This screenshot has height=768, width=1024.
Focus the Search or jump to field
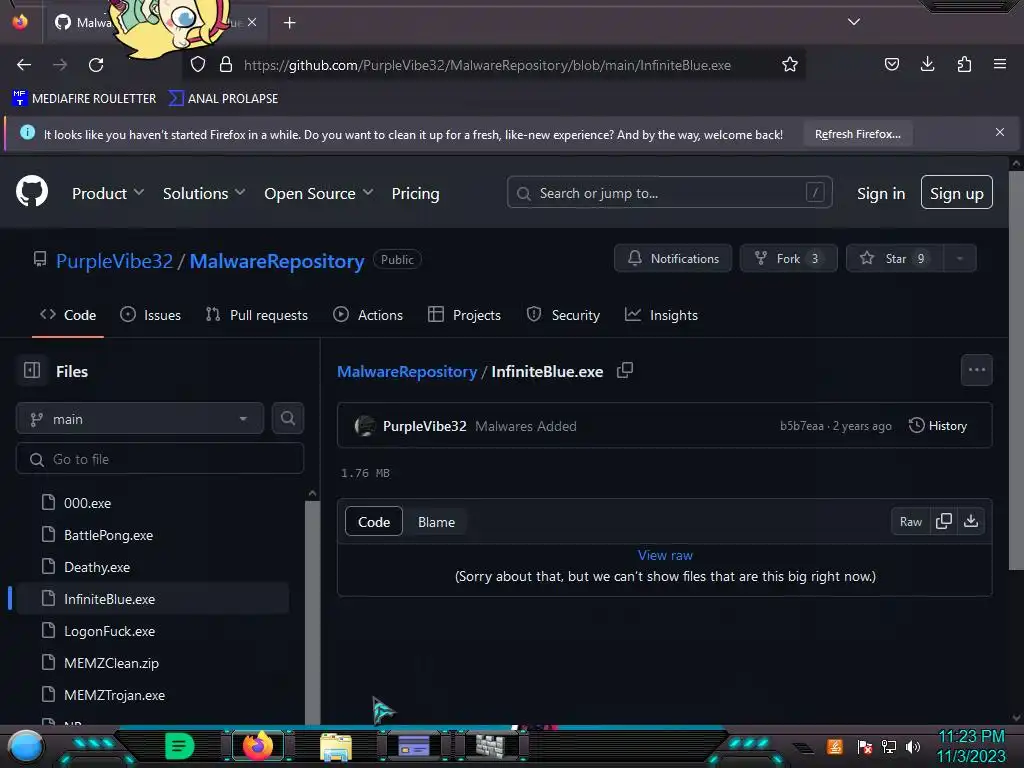[669, 193]
